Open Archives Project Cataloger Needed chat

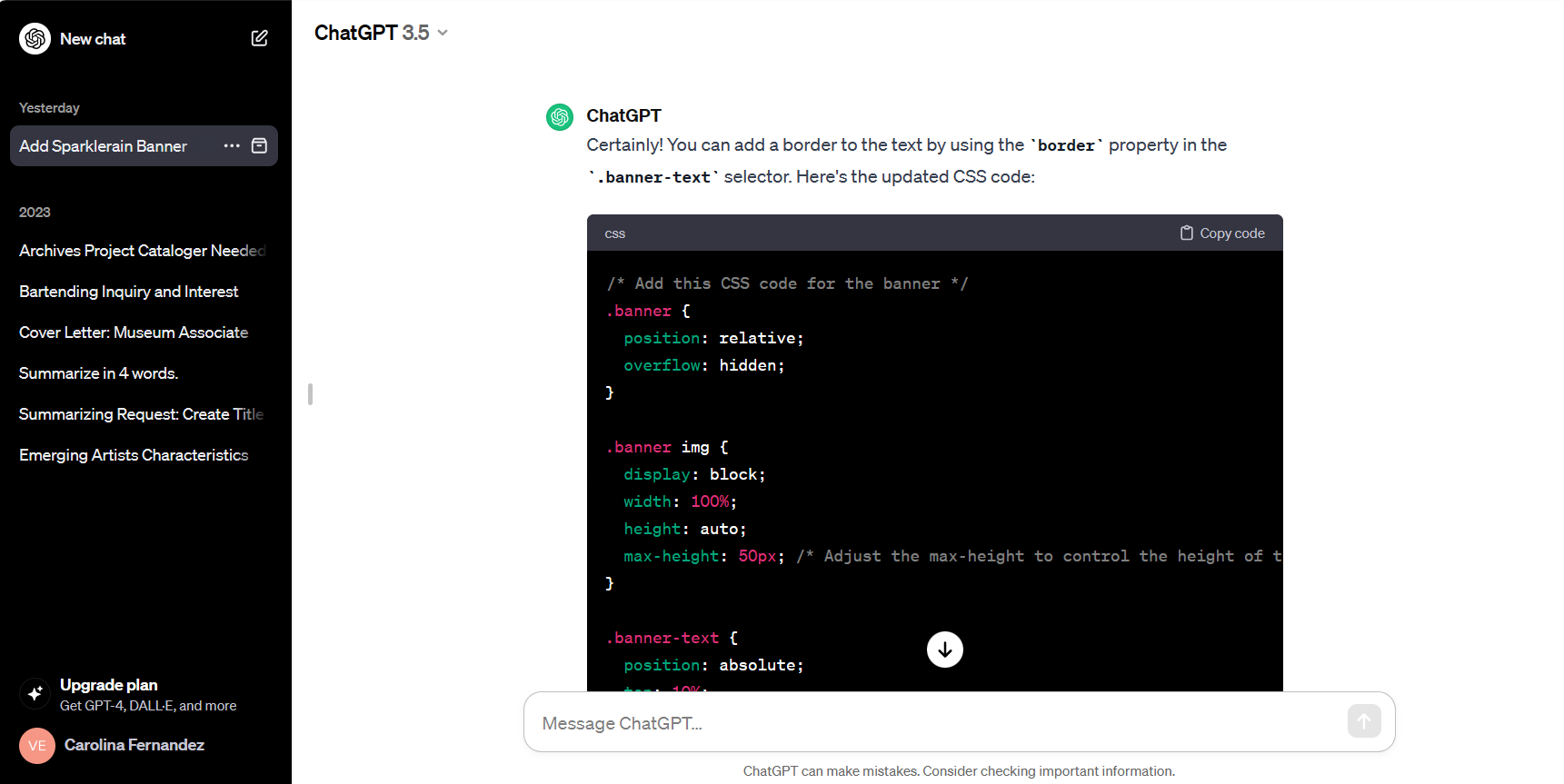click(144, 251)
